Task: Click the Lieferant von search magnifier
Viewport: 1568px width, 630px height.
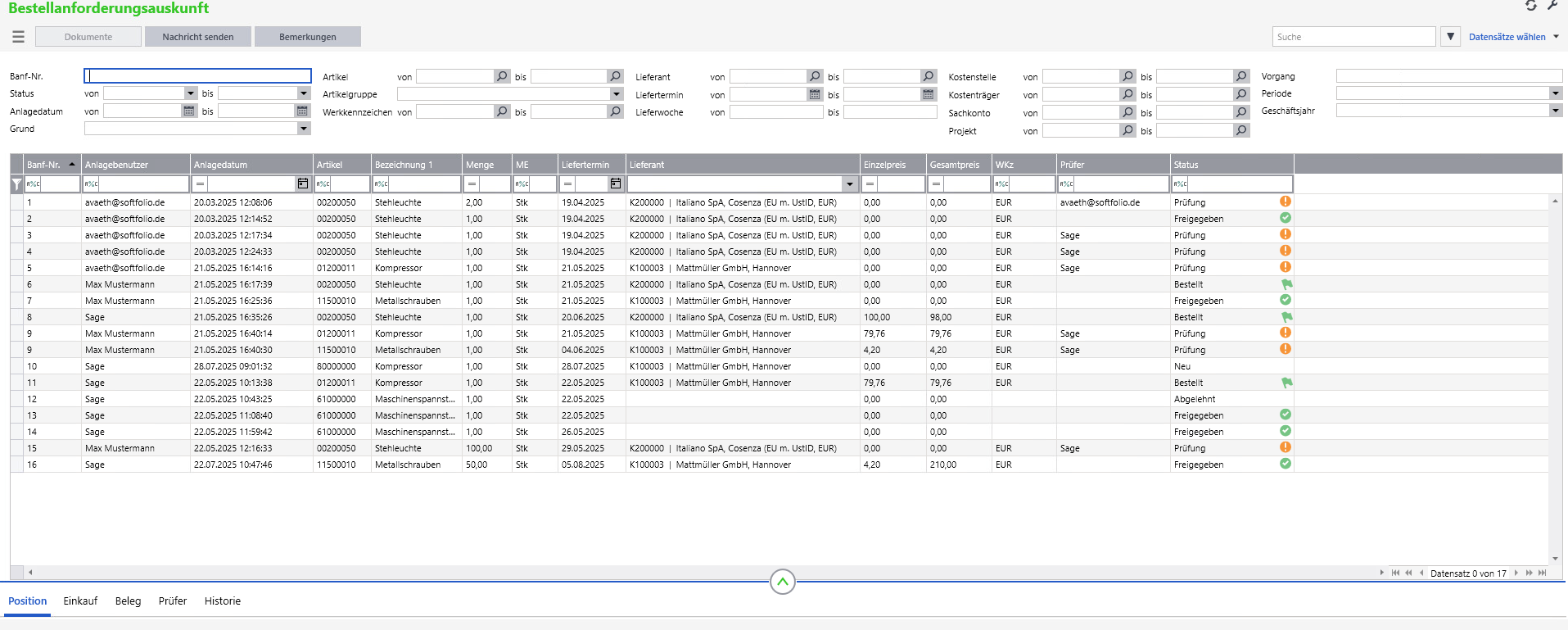Action: pos(815,76)
